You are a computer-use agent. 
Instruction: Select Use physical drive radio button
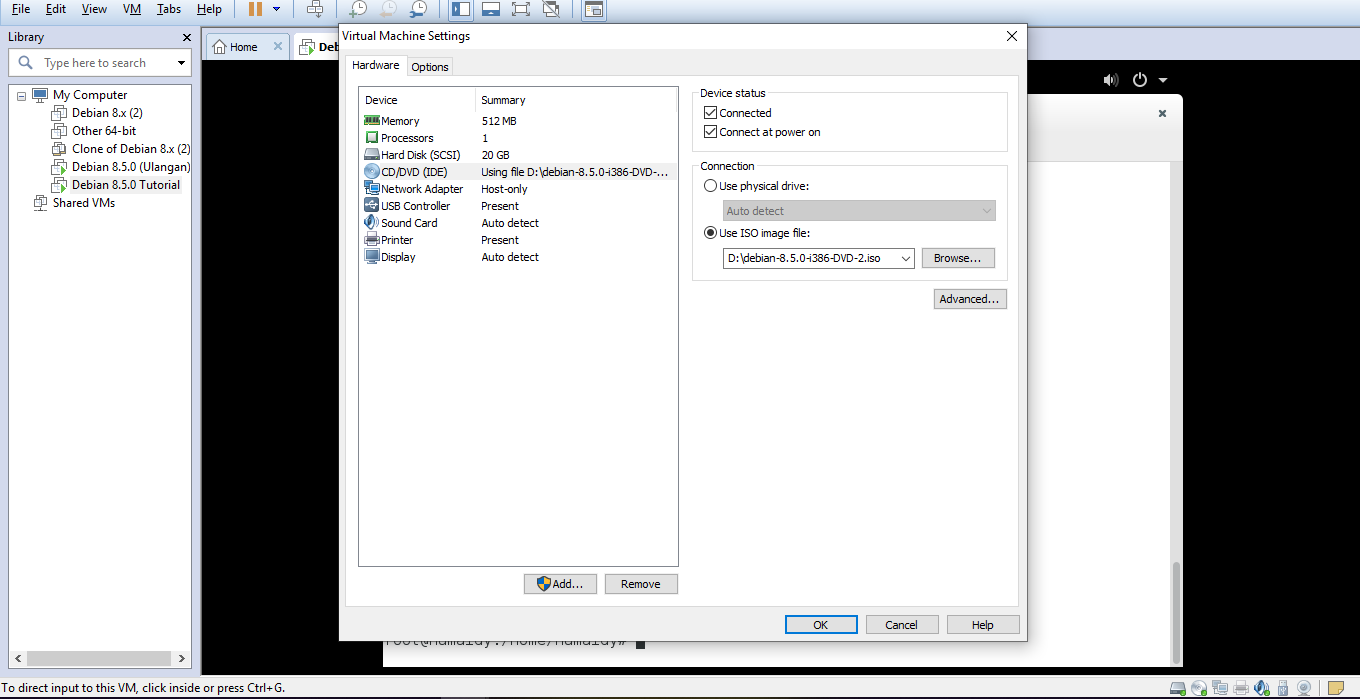point(711,186)
